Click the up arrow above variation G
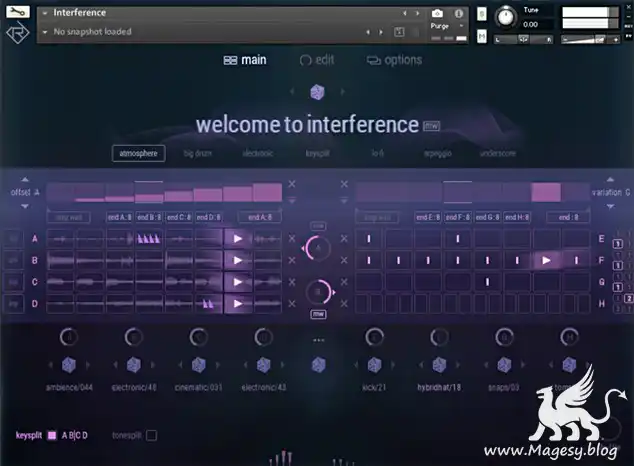634x466 pixels. 610,179
